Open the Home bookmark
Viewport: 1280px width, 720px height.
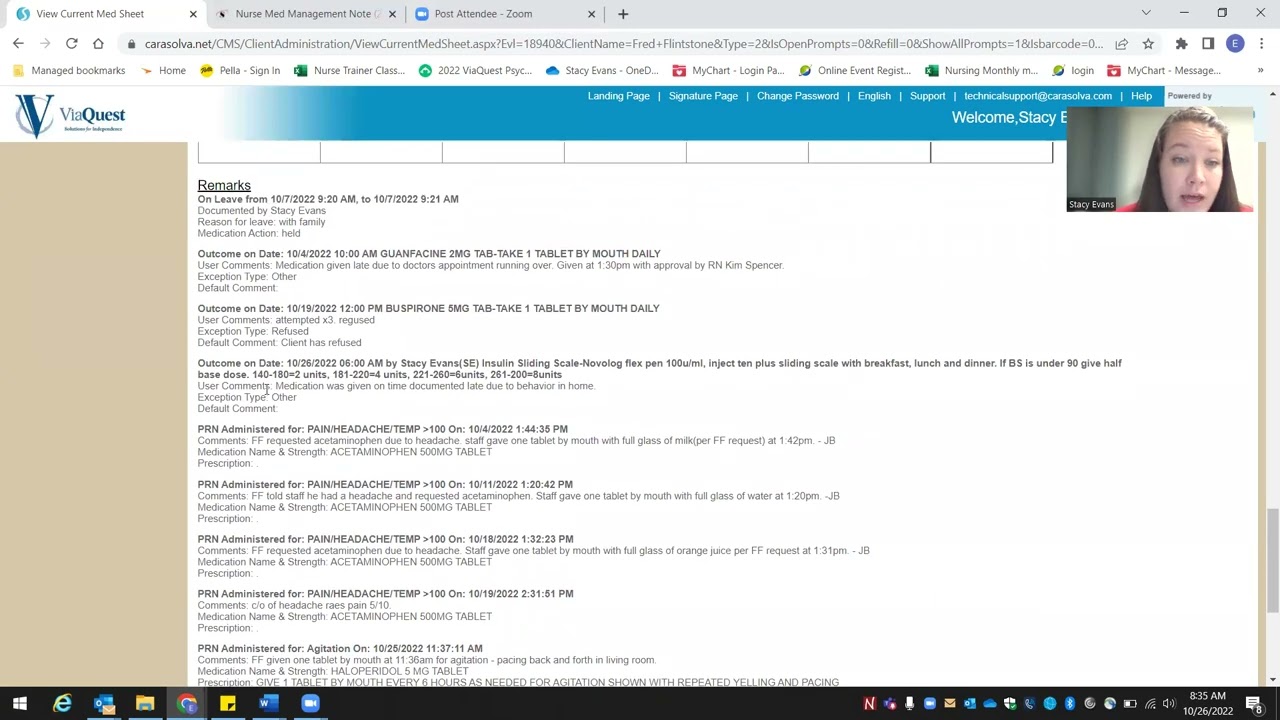pyautogui.click(x=163, y=71)
